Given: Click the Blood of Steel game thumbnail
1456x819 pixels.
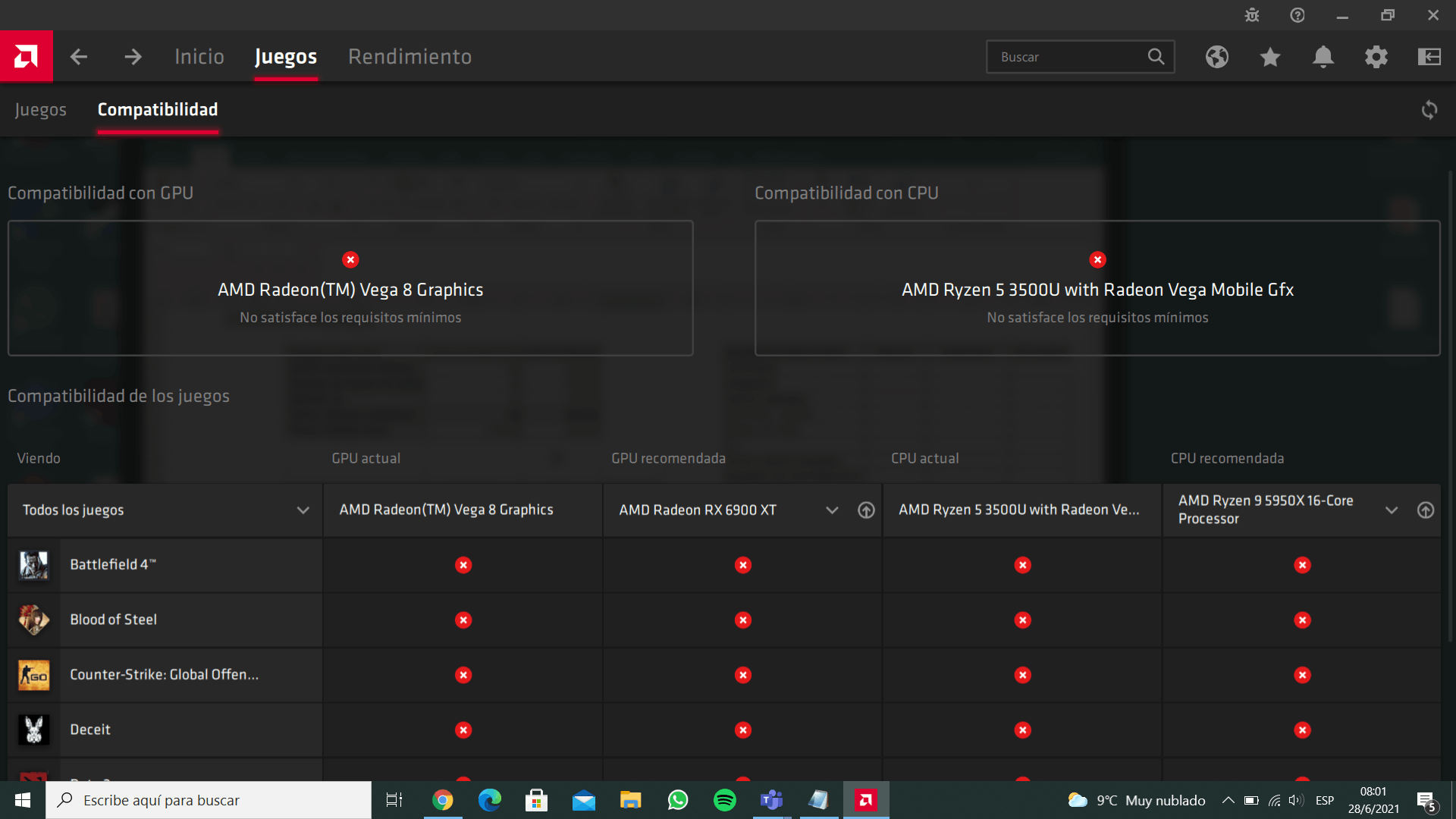Looking at the screenshot, I should pos(33,619).
